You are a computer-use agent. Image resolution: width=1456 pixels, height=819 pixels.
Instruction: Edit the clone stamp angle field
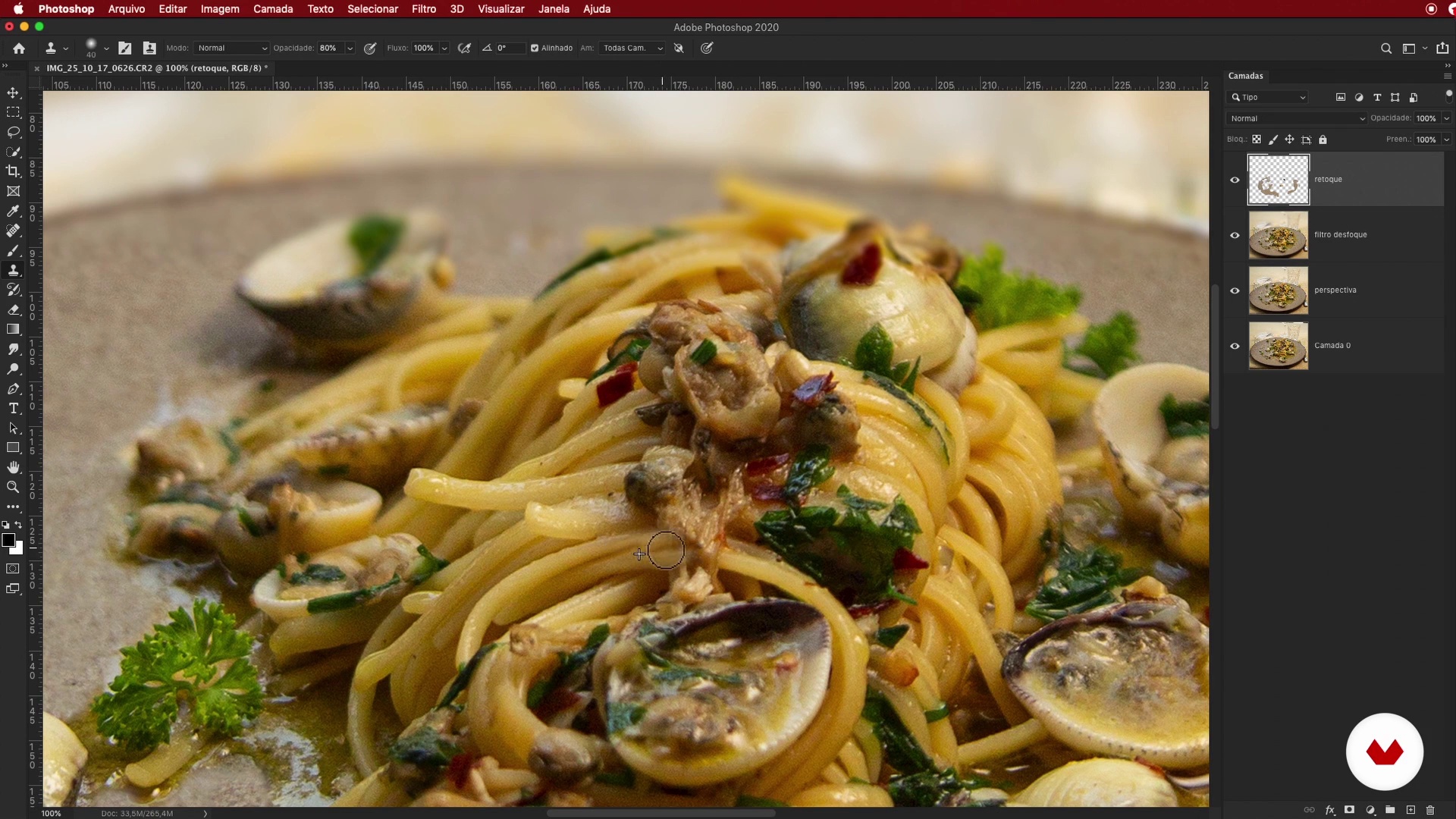coord(510,48)
